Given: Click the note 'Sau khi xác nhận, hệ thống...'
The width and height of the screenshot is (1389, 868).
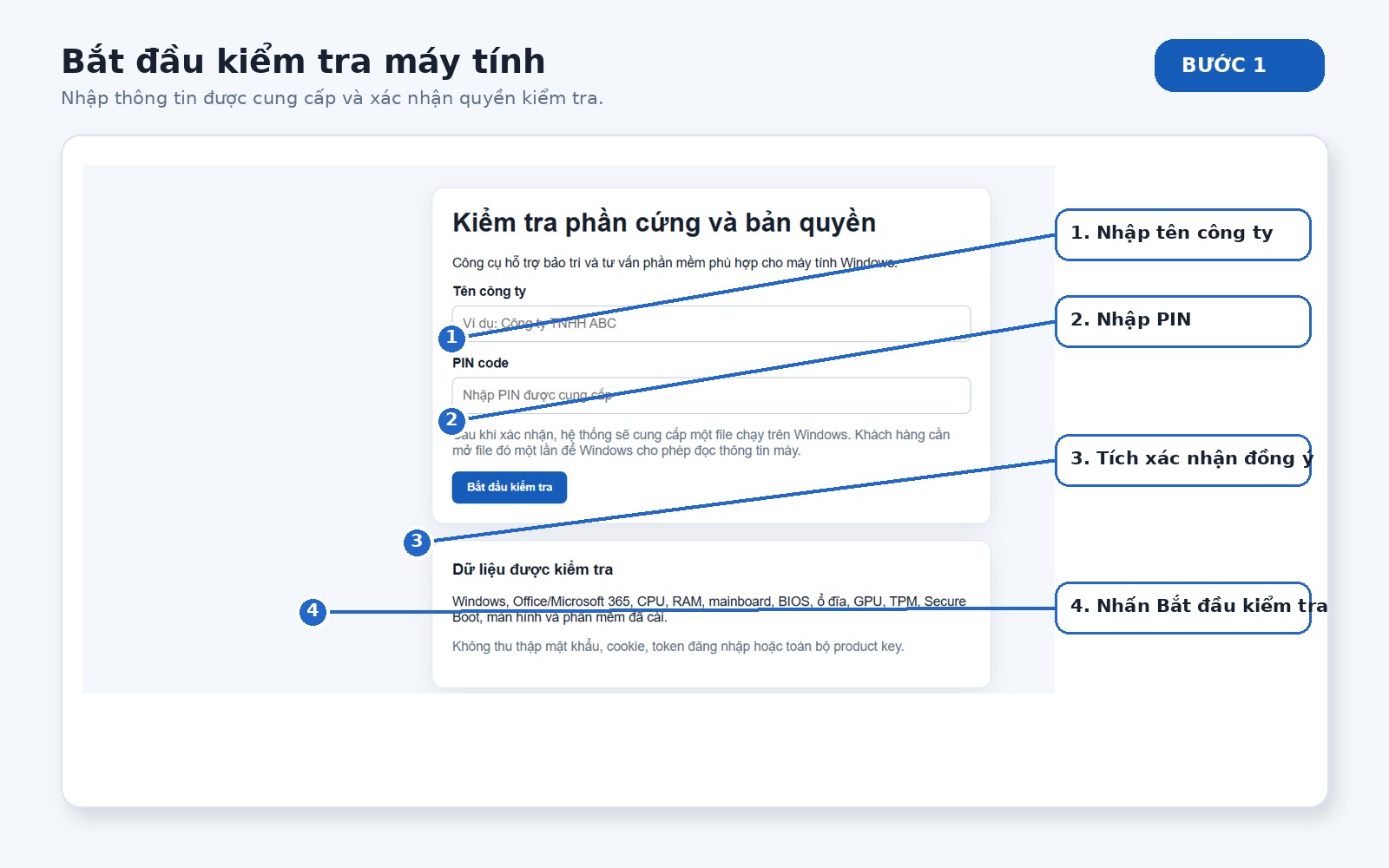Looking at the screenshot, I should coord(701,443).
